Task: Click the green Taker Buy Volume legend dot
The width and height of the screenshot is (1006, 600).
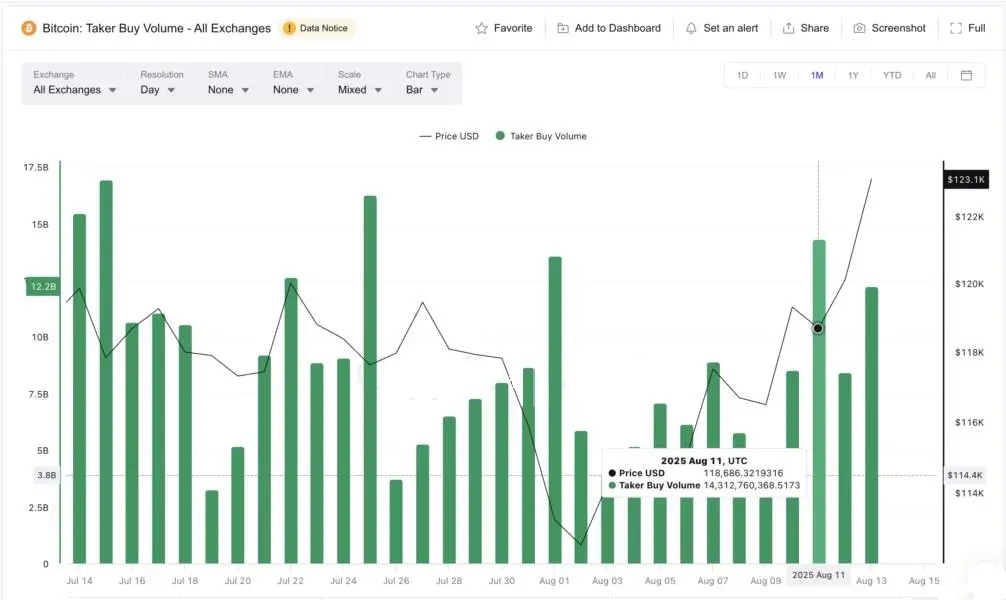Action: coord(500,136)
